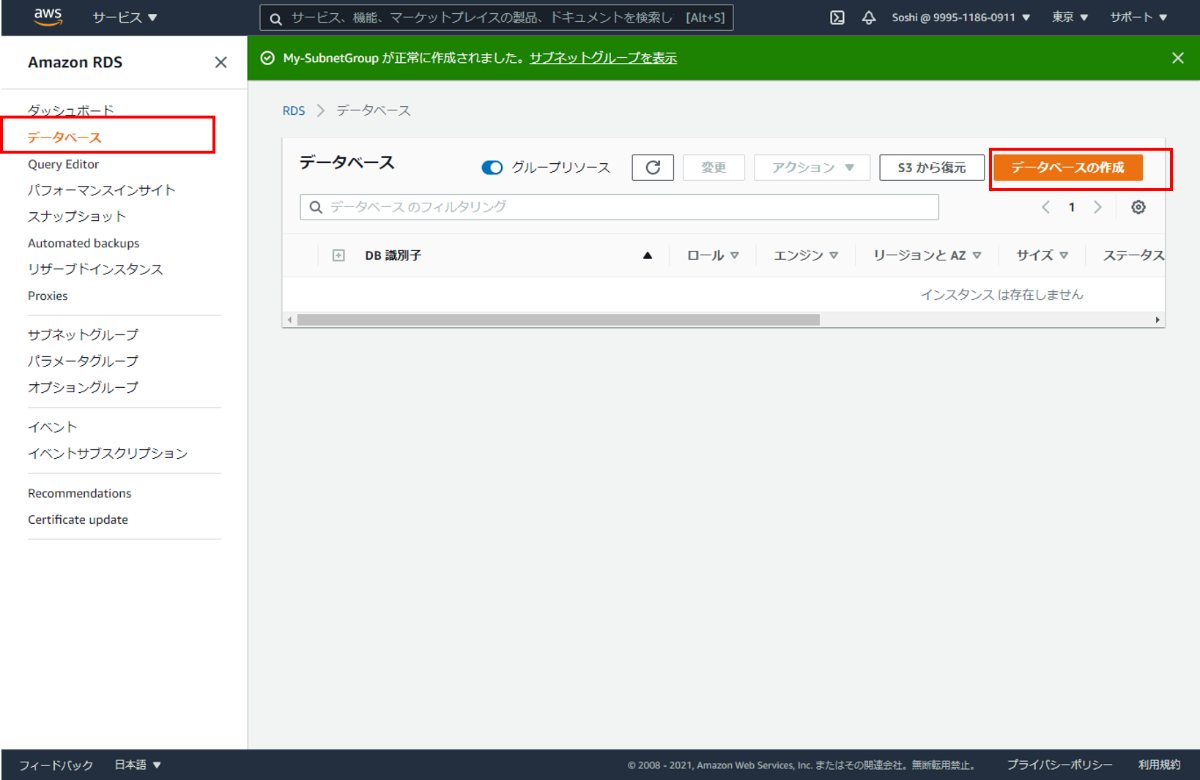Open the サポート dropdown menu
Screen dimensions: 1200x780
click(x=1138, y=18)
